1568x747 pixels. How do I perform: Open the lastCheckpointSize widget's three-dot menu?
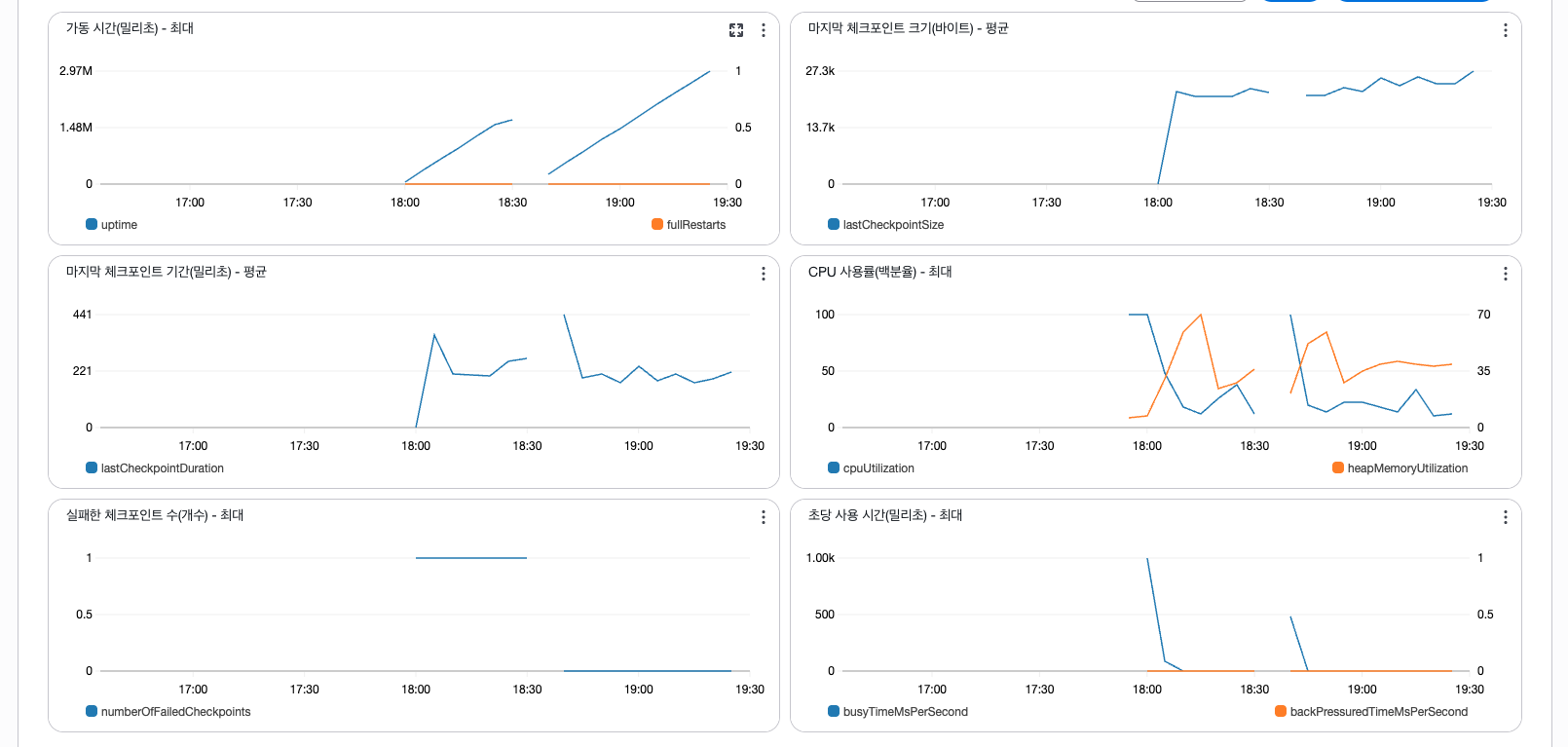[1505, 30]
